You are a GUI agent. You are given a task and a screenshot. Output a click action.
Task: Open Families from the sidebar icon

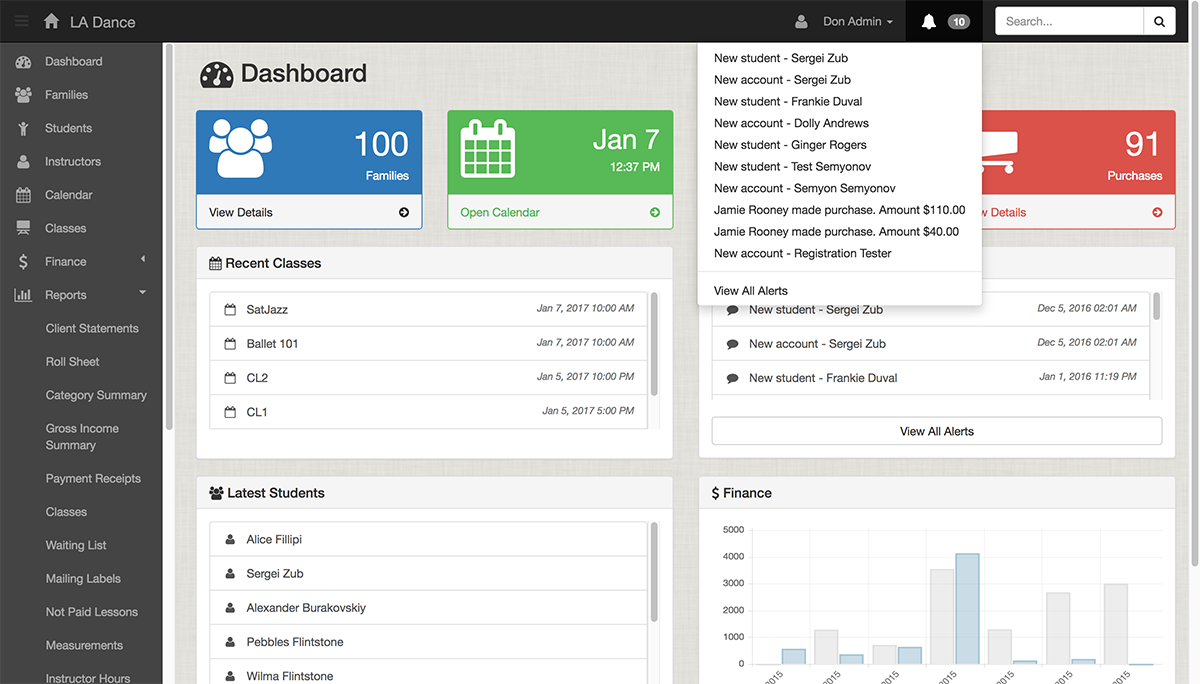[23, 95]
